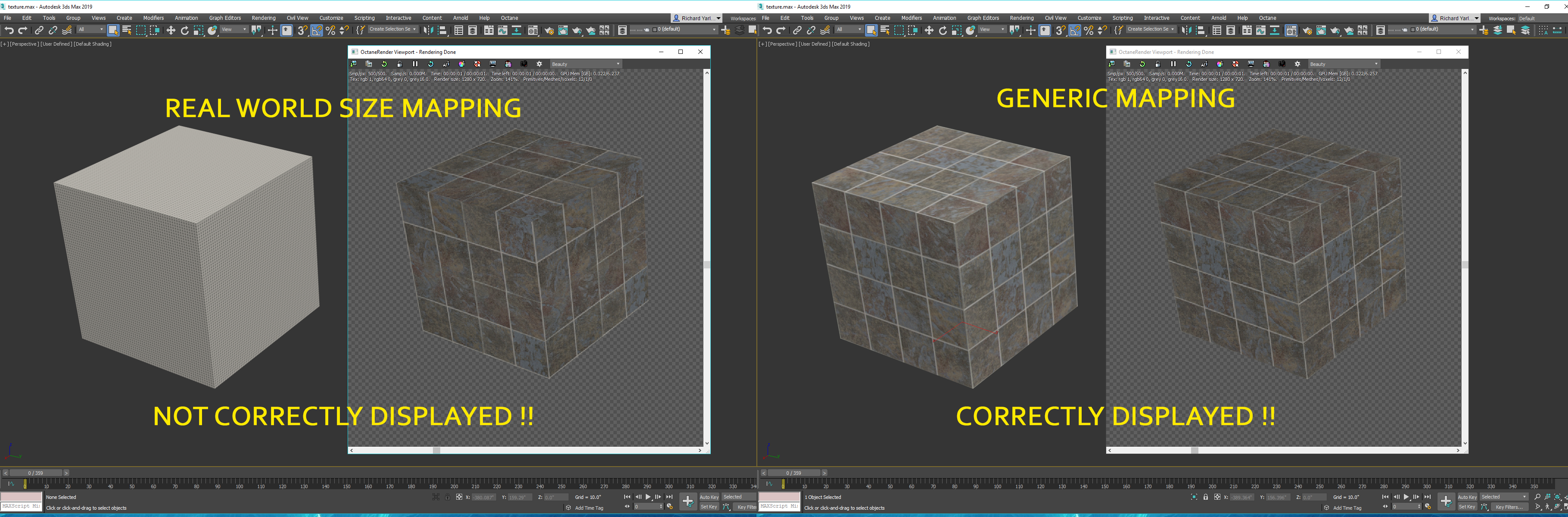This screenshot has width=1568, height=517.
Task: Click Mirror tool icon in left main toolbar
Action: pos(429,30)
